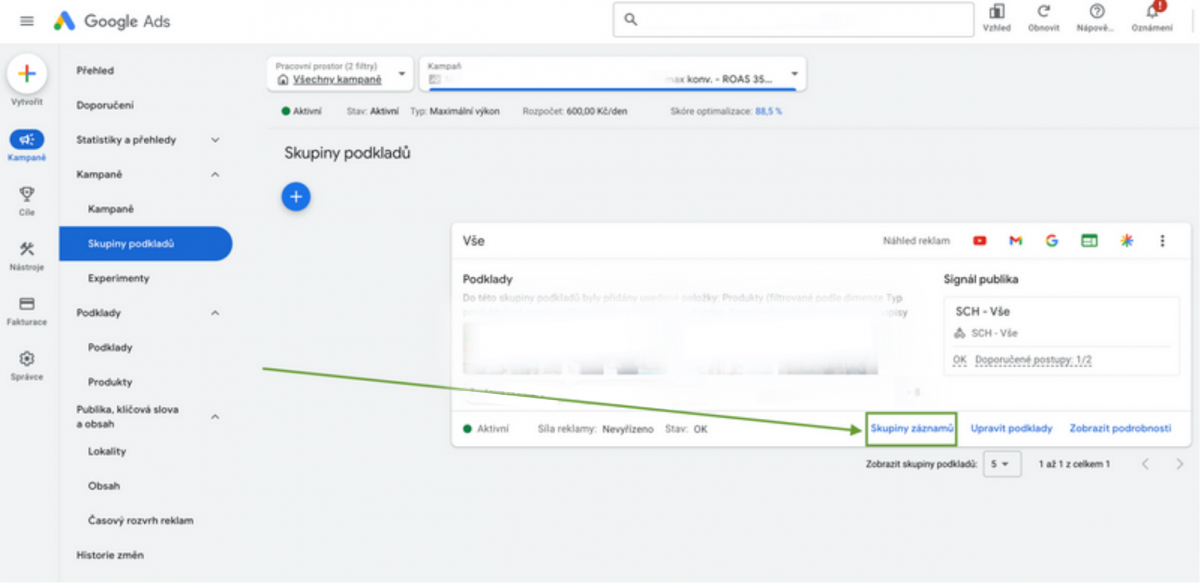Select the Google Search preview icon

point(1052,240)
